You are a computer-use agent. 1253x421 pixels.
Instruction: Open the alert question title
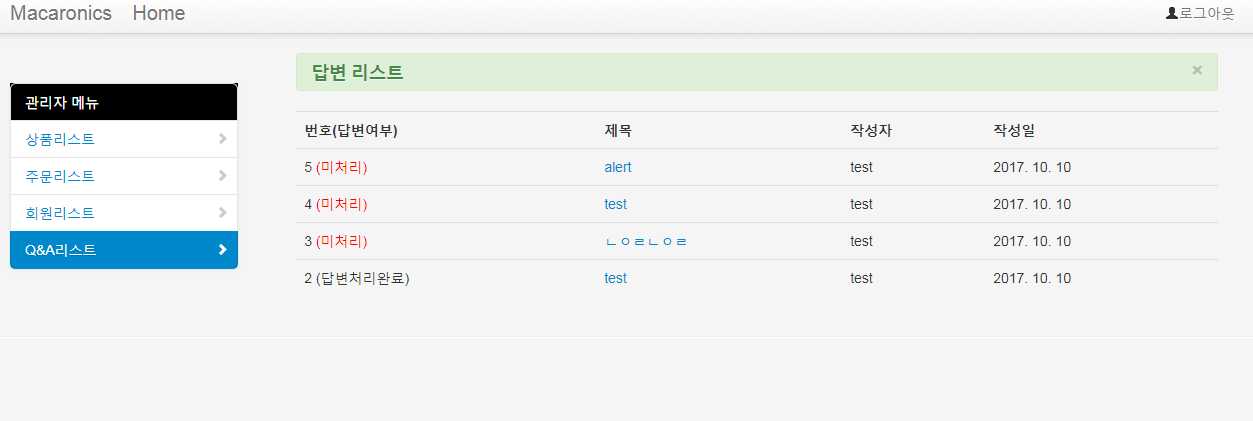(x=618, y=167)
